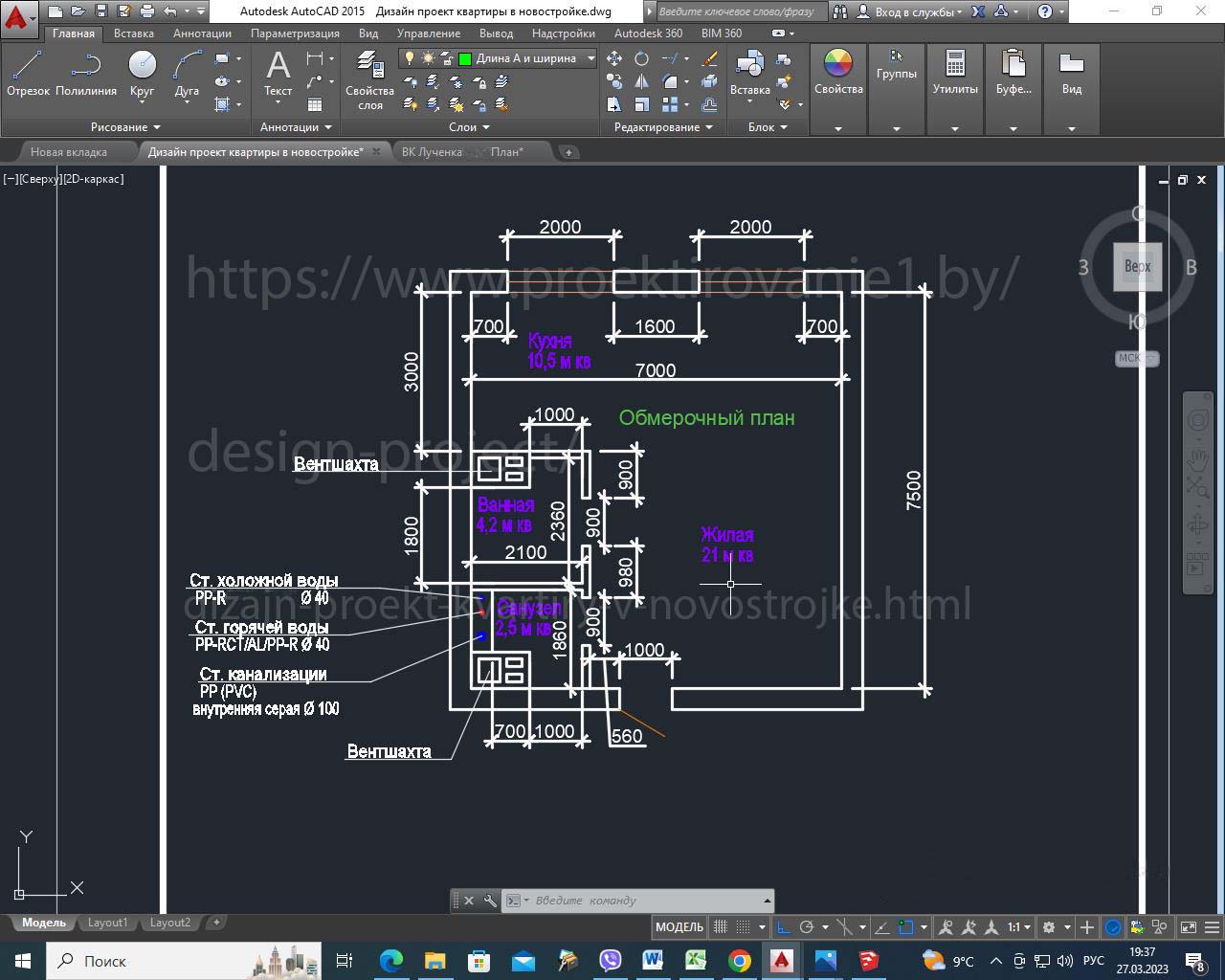
Task: Open the Аннотации ribbon tab
Action: [x=202, y=33]
